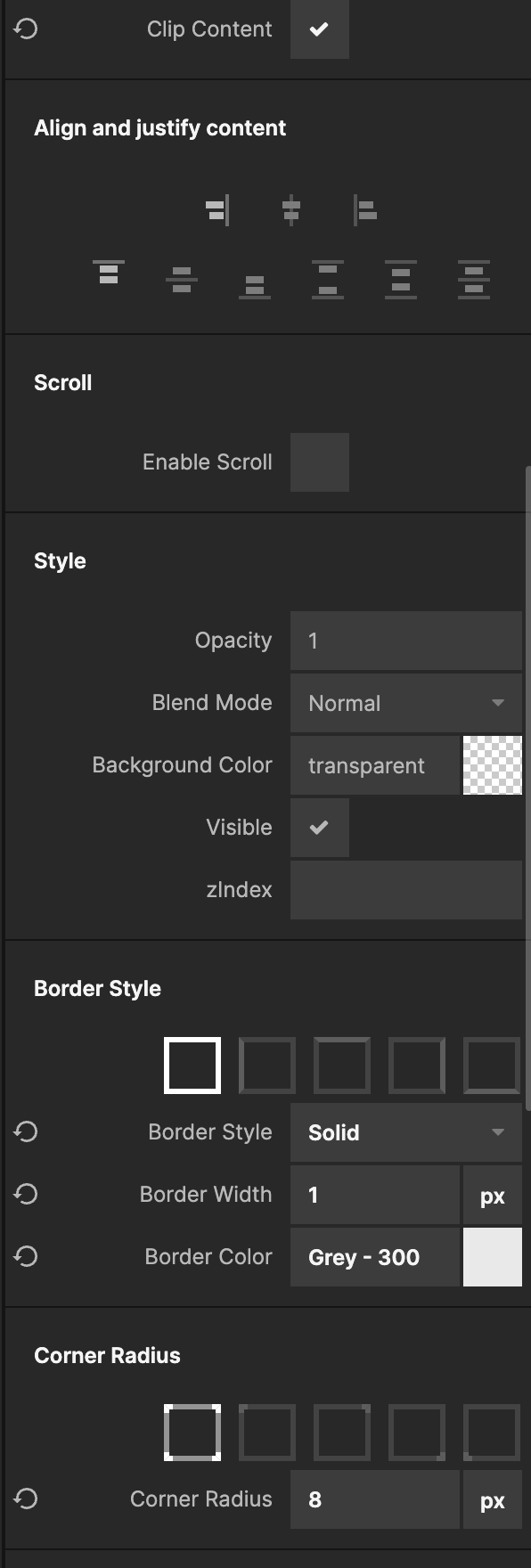Select the align left icon
Viewport: 531px width, 1568px height.
[365, 210]
